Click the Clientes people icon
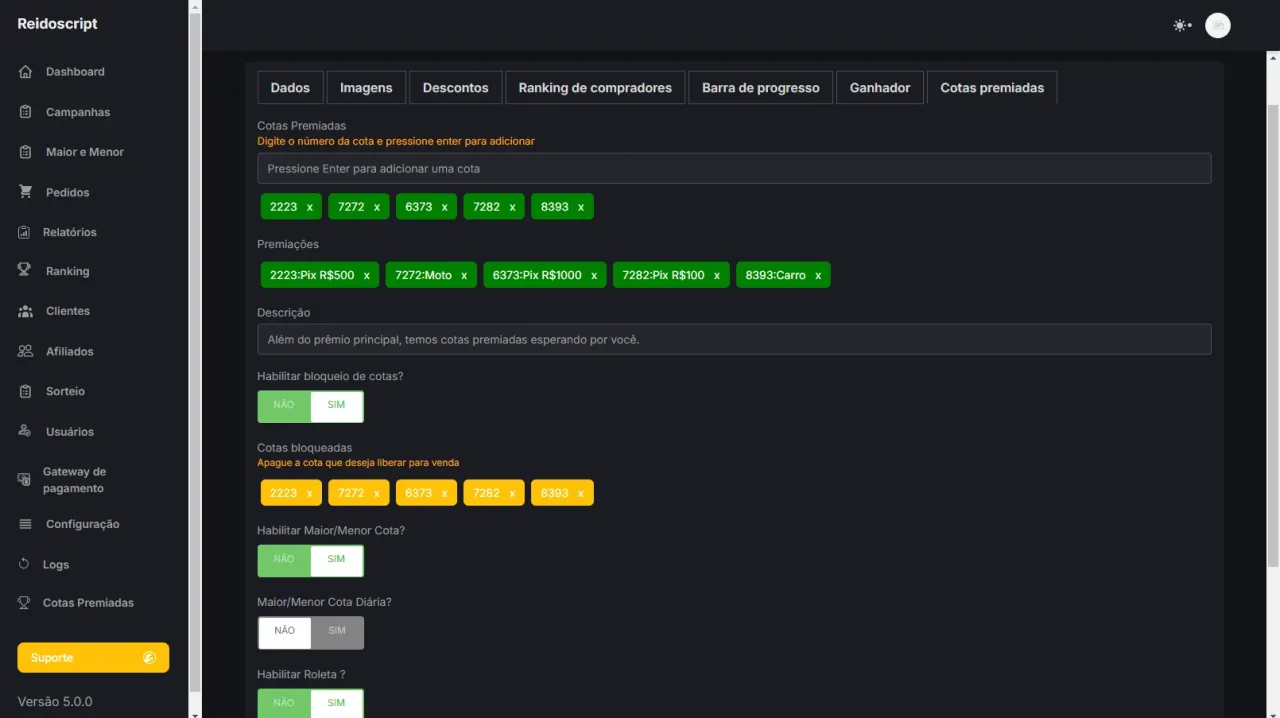The width and height of the screenshot is (1280, 718). tap(25, 311)
